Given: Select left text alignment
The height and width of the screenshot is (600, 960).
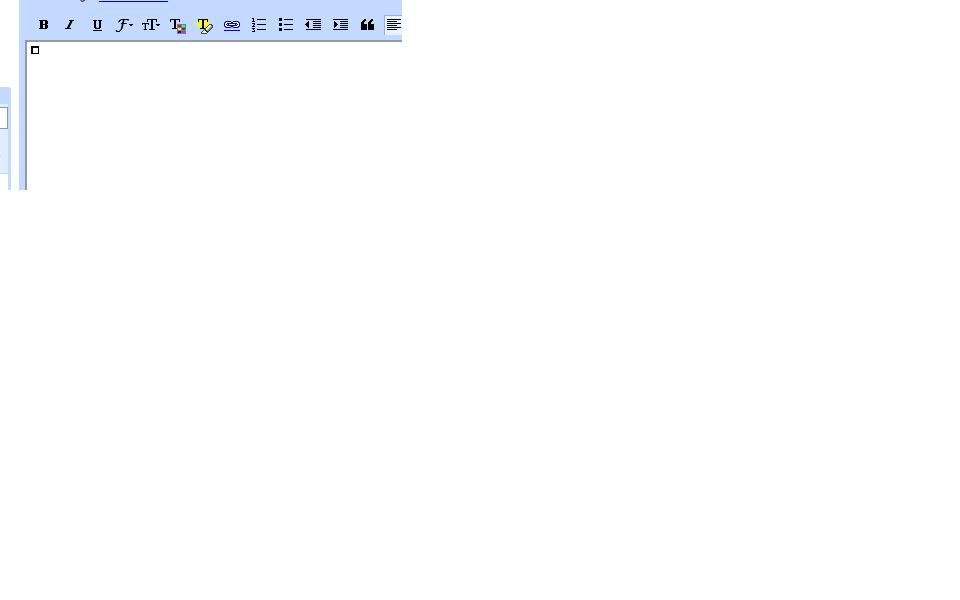Looking at the screenshot, I should [x=393, y=25].
